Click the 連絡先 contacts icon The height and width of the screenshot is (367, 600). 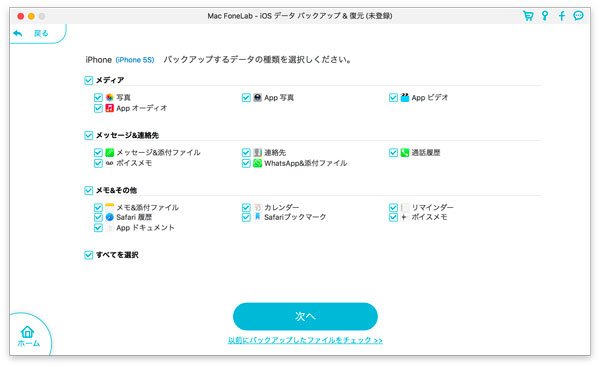tap(258, 152)
